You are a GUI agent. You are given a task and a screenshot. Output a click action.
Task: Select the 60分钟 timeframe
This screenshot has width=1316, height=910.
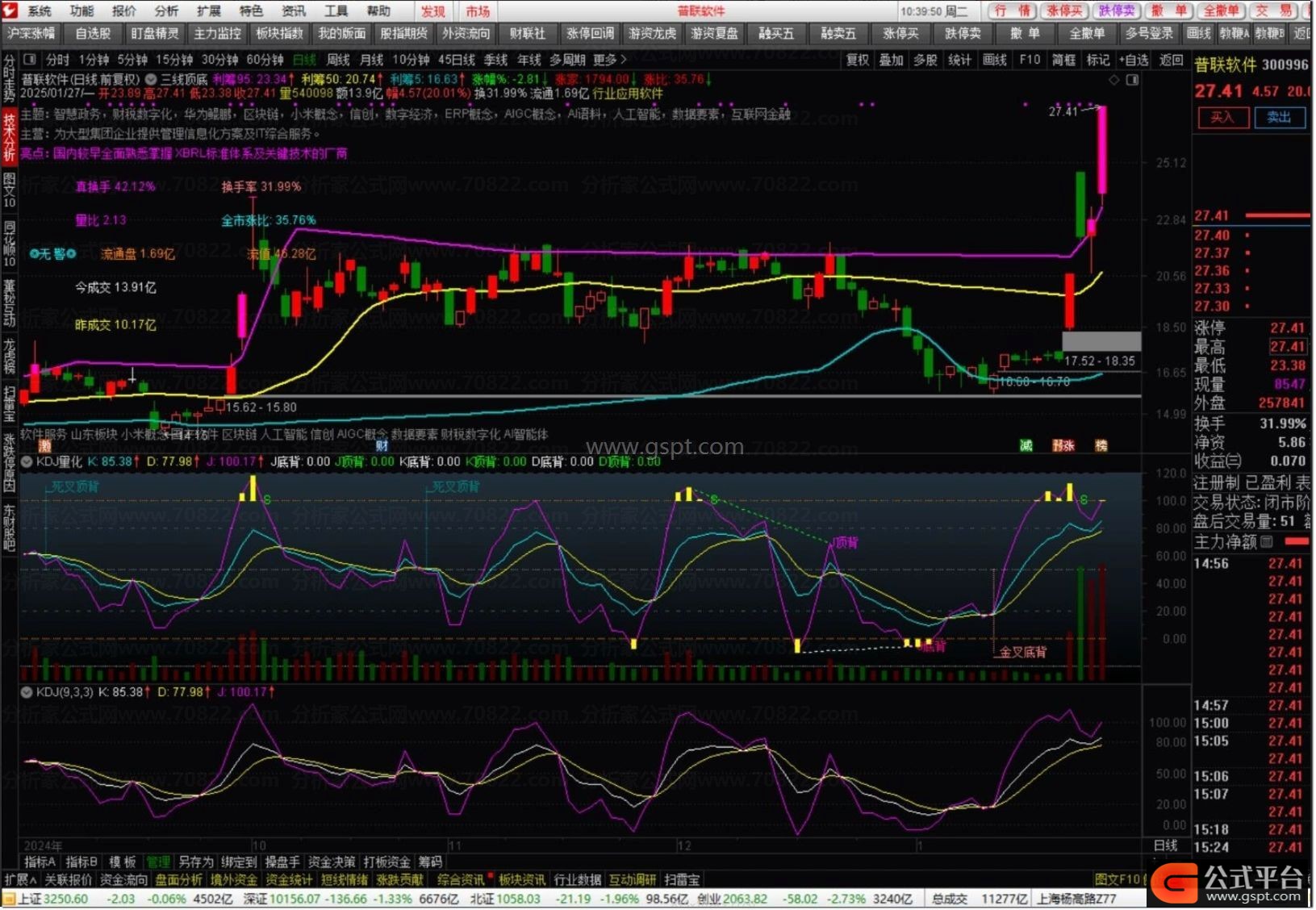coord(265,60)
